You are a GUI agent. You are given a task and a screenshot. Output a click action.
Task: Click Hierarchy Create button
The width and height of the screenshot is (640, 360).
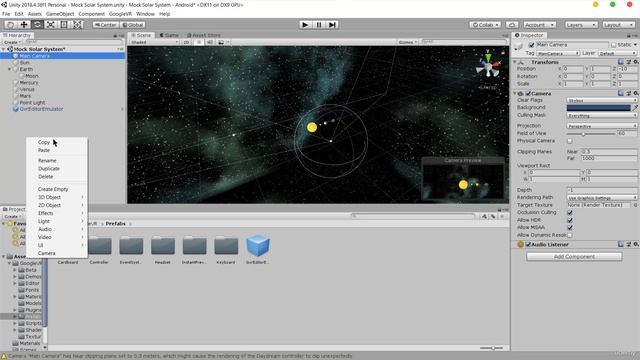pyautogui.click(x=12, y=42)
